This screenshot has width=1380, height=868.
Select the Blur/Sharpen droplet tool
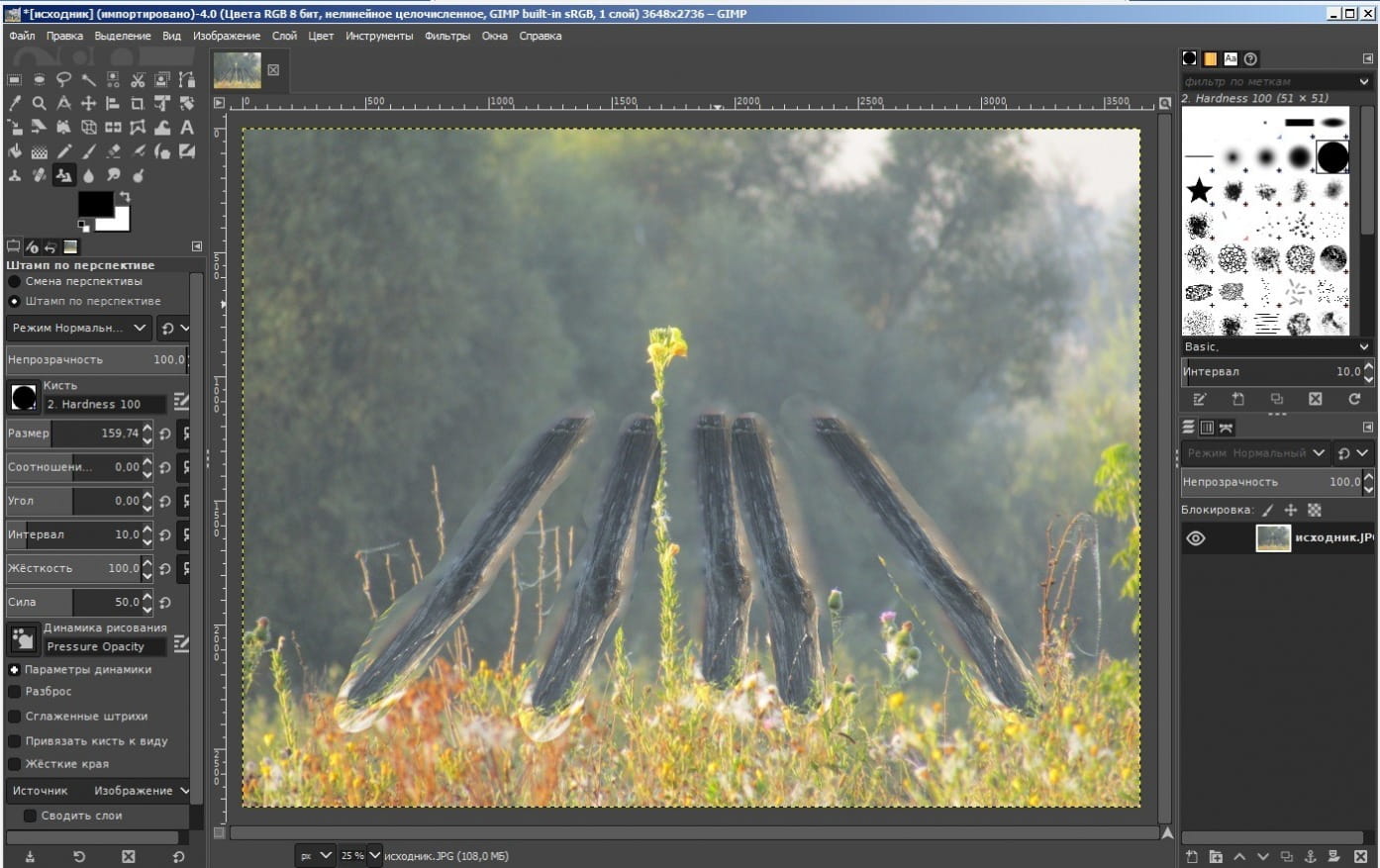89,175
